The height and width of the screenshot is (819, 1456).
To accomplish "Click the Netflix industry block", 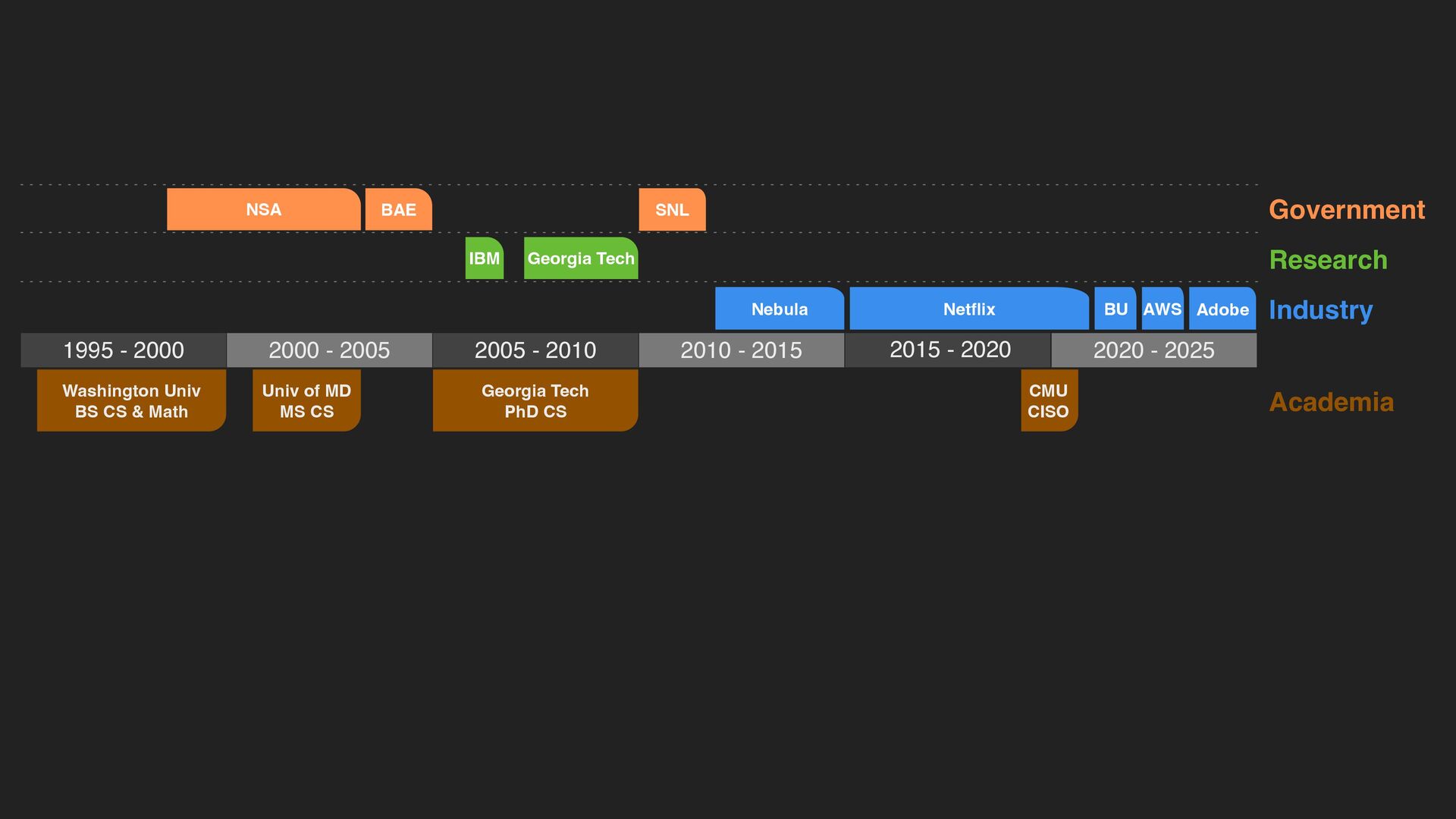I will (968, 309).
